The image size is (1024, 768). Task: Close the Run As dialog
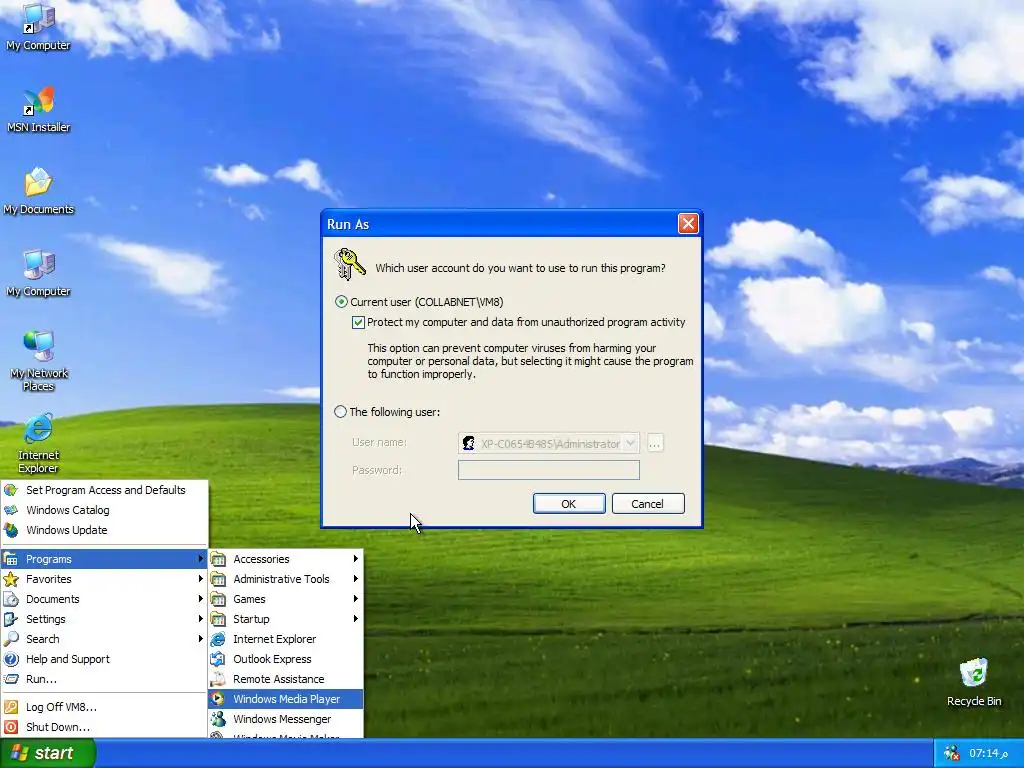click(x=688, y=224)
